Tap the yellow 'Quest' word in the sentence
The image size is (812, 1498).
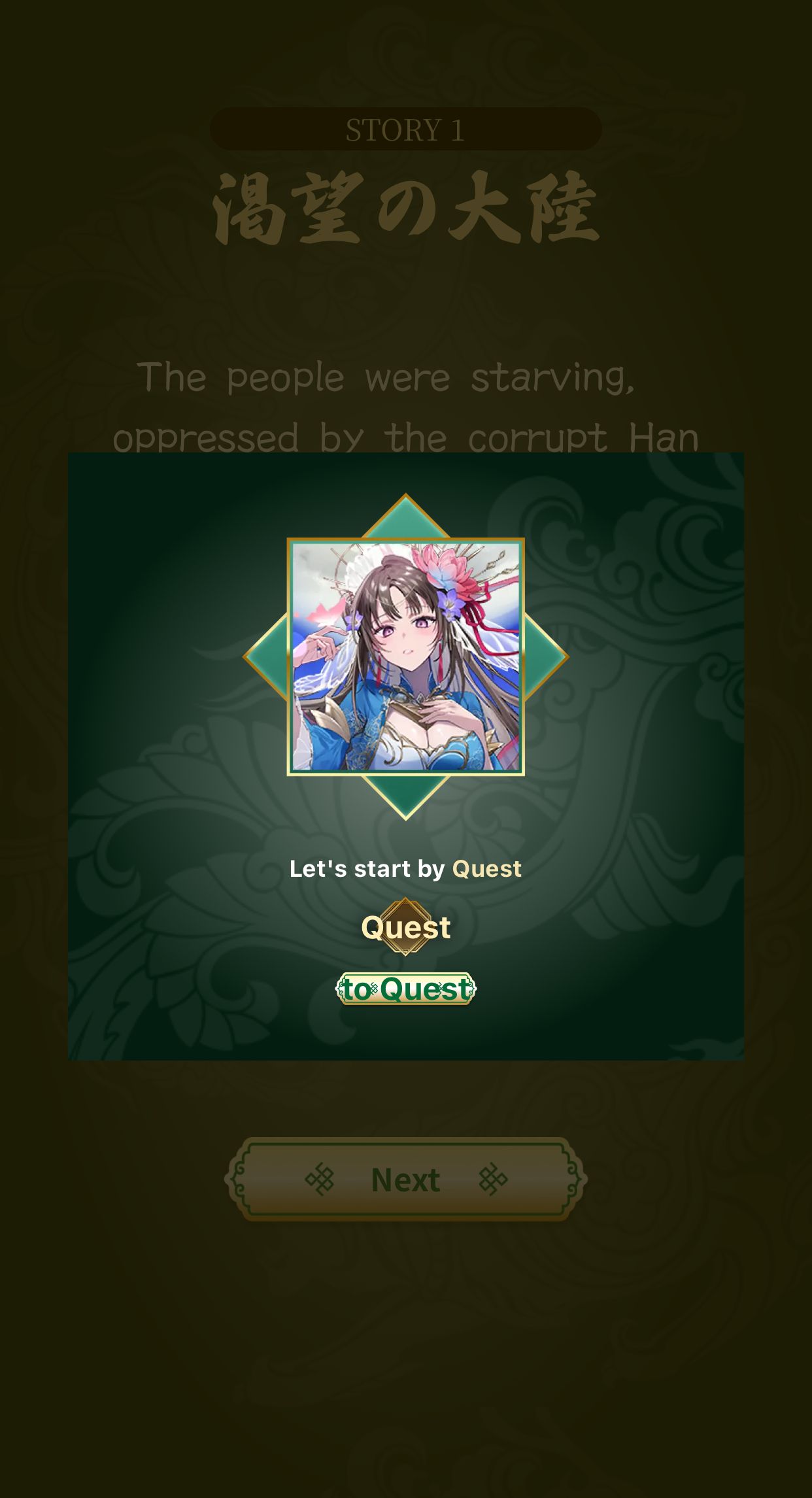tap(487, 869)
